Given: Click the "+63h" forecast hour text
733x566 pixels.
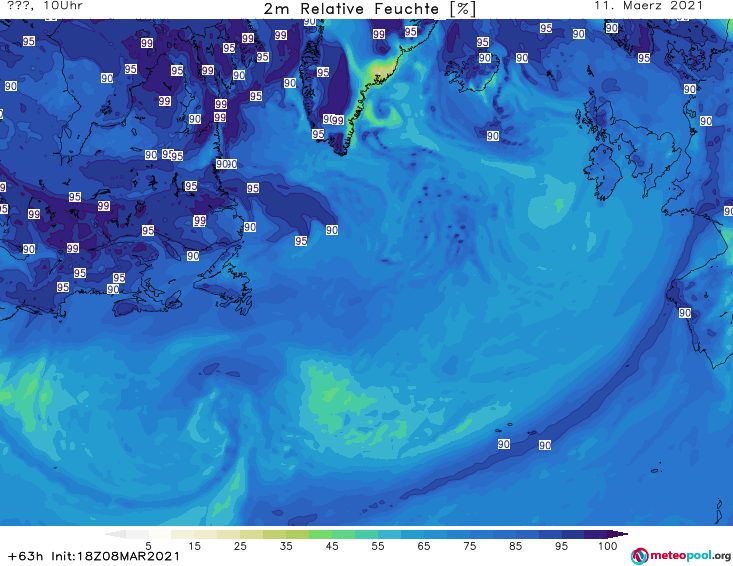Looking at the screenshot, I should click(x=26, y=556).
